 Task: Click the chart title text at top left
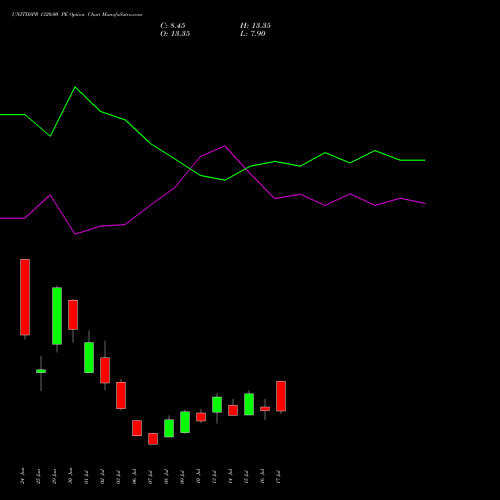pos(77,15)
